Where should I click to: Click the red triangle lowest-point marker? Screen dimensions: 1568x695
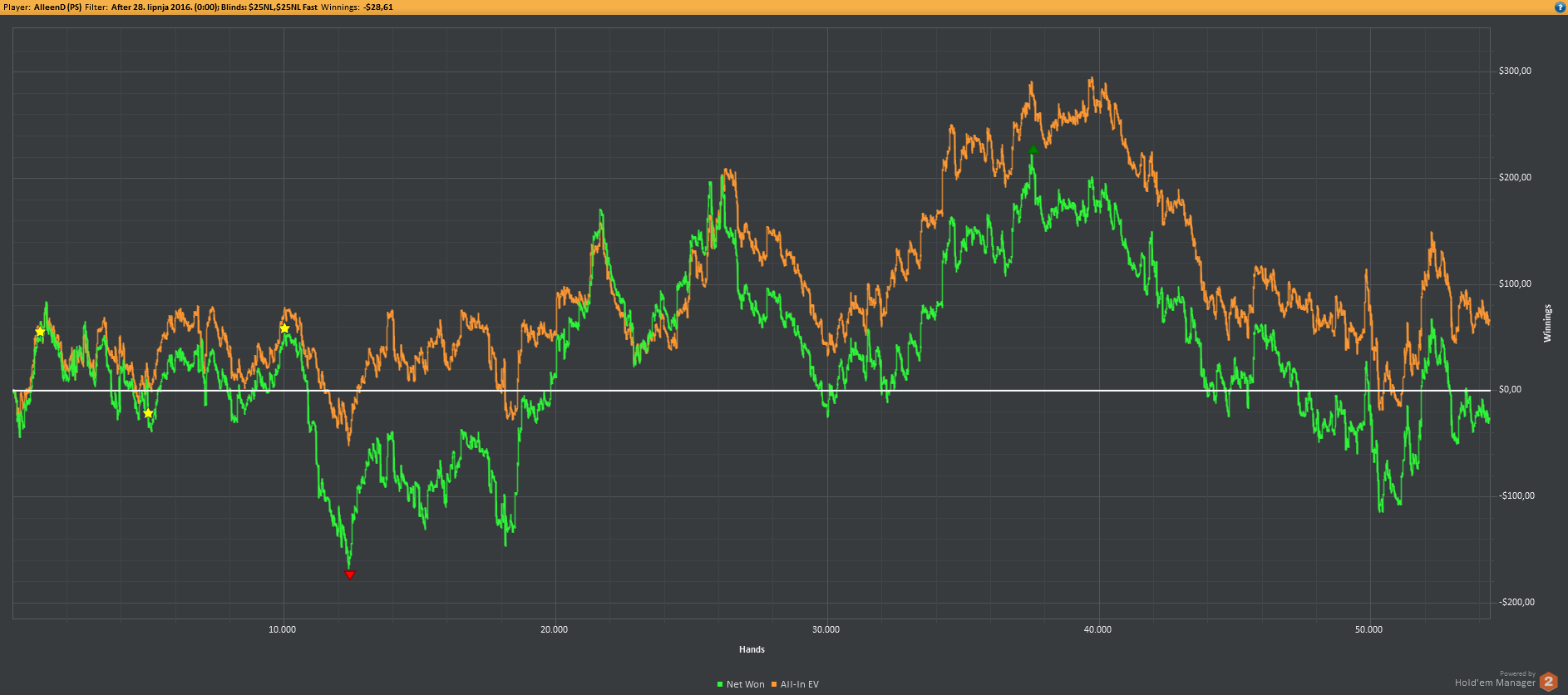pos(350,574)
